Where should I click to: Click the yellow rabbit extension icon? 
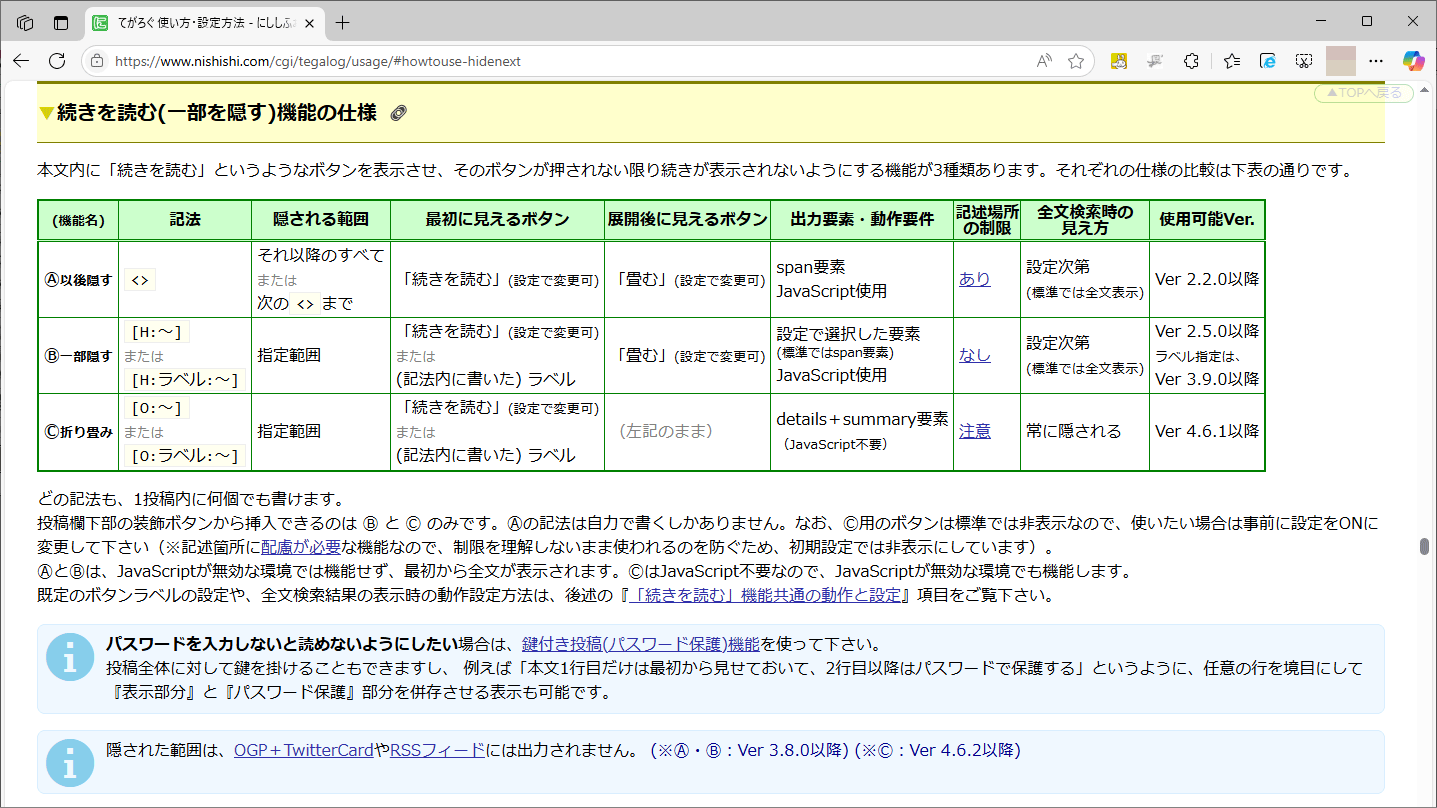click(1119, 61)
